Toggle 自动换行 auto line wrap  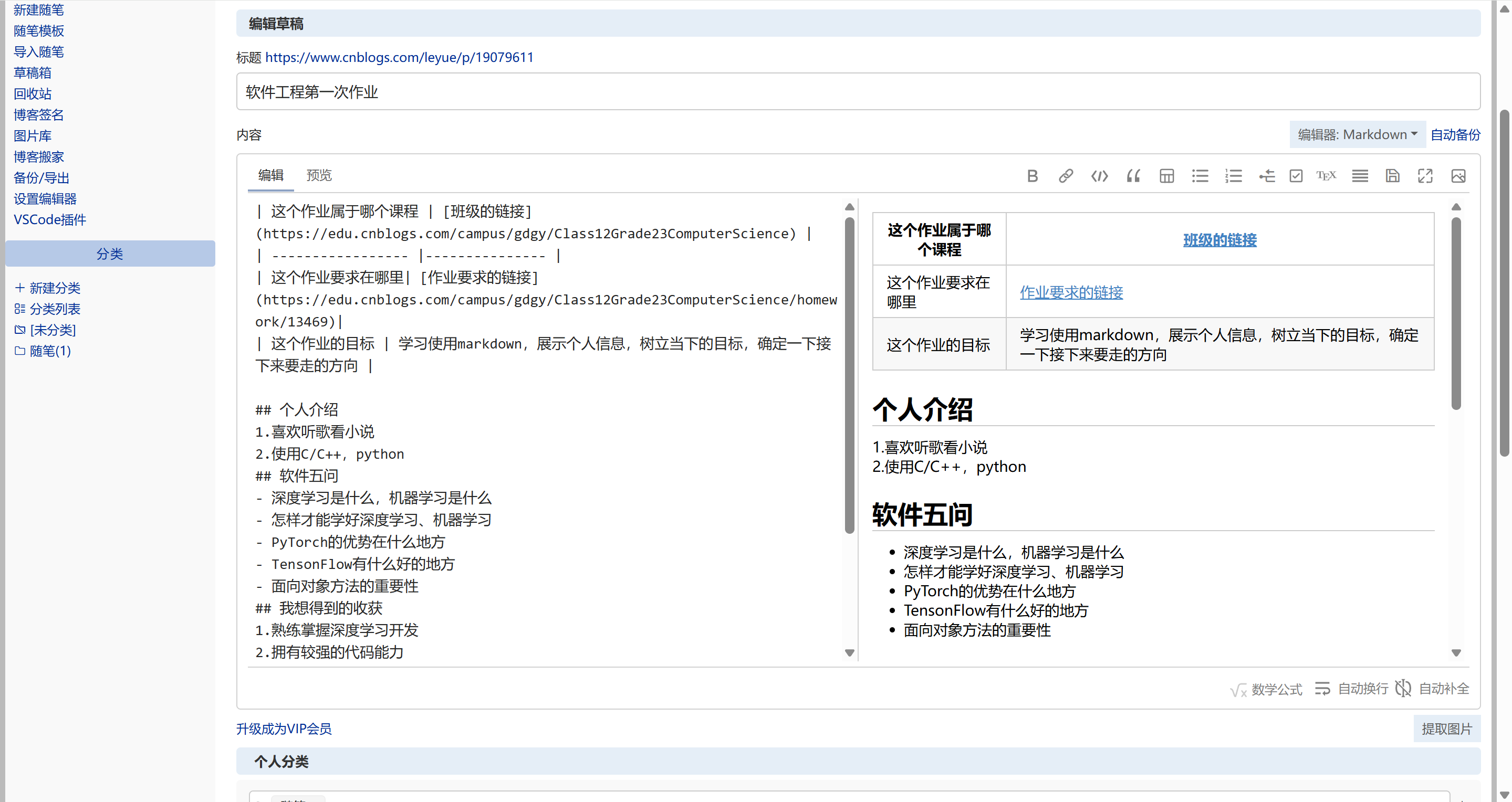(x=1351, y=688)
